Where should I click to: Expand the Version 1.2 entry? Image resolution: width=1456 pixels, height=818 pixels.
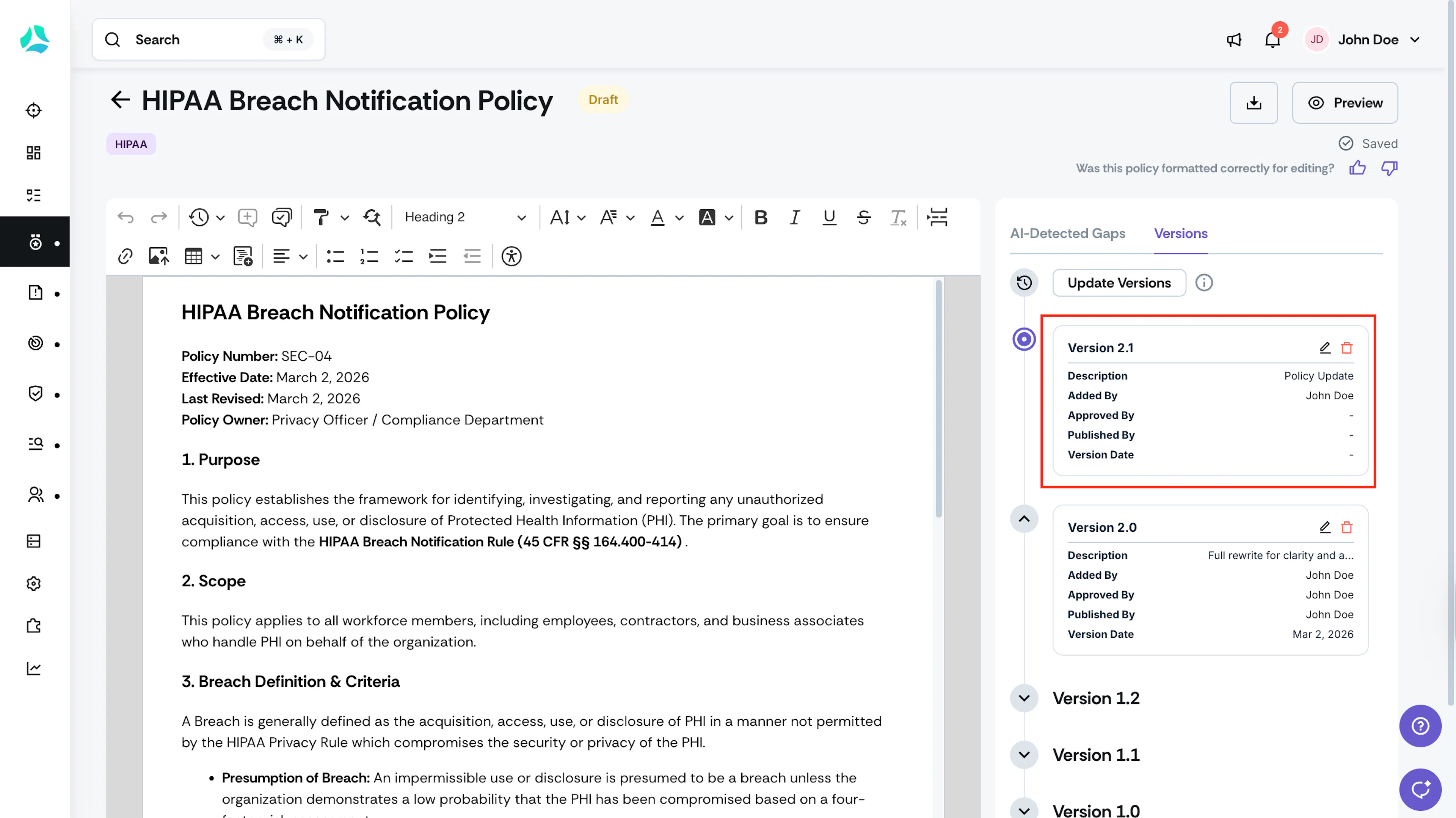1024,698
